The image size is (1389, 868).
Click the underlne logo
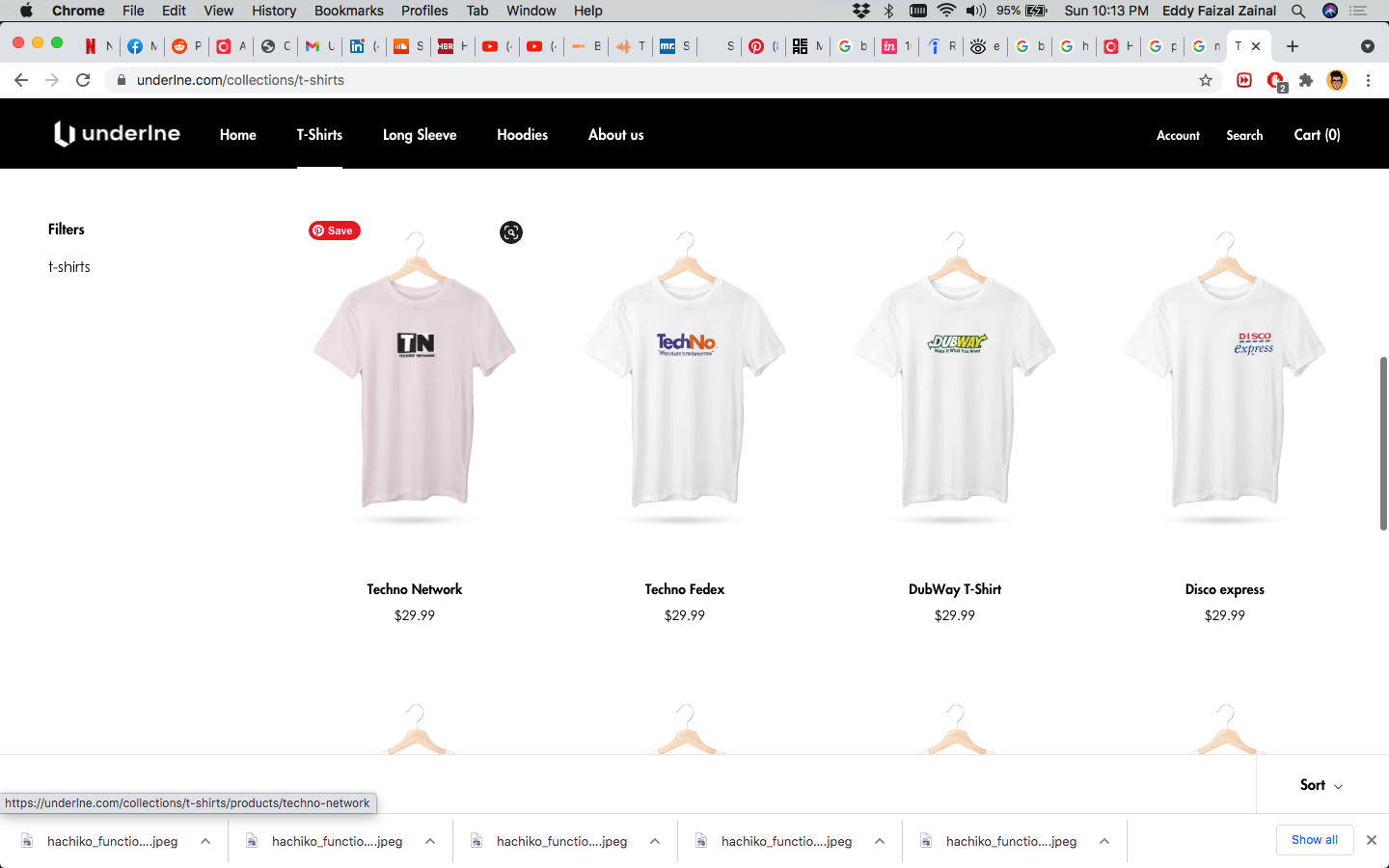pos(117,133)
